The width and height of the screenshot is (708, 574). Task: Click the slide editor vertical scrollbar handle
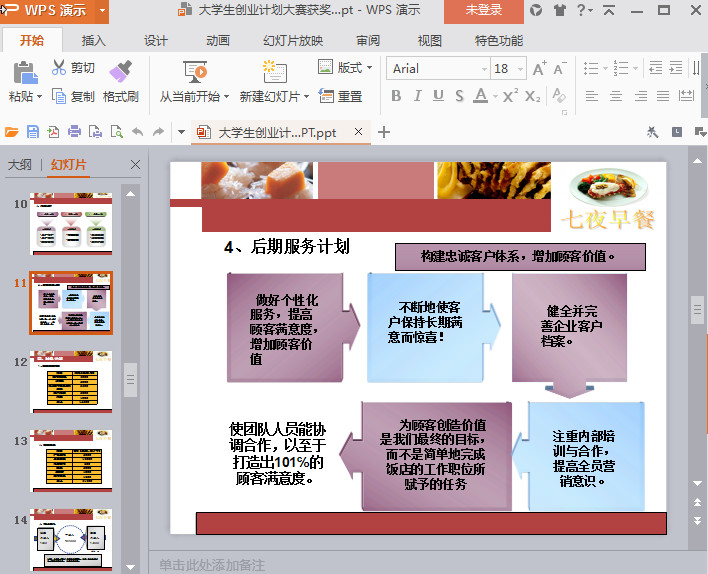tap(698, 310)
